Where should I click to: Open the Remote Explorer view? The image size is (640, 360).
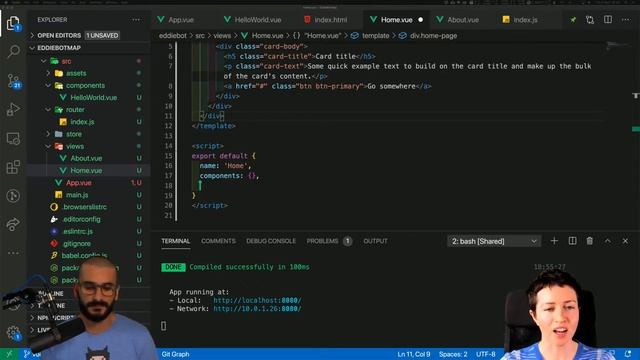point(13,139)
